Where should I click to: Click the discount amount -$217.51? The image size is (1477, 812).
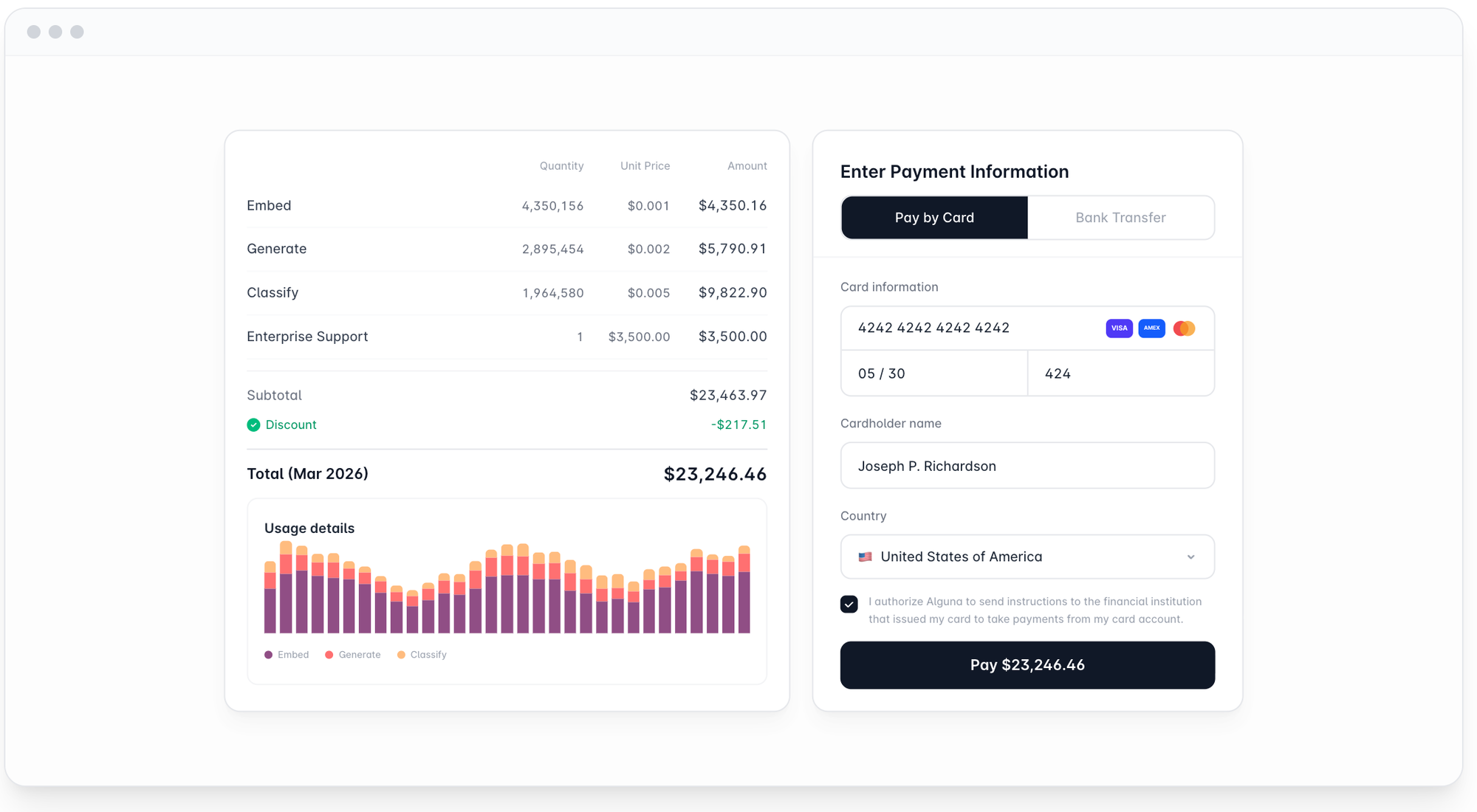738,425
